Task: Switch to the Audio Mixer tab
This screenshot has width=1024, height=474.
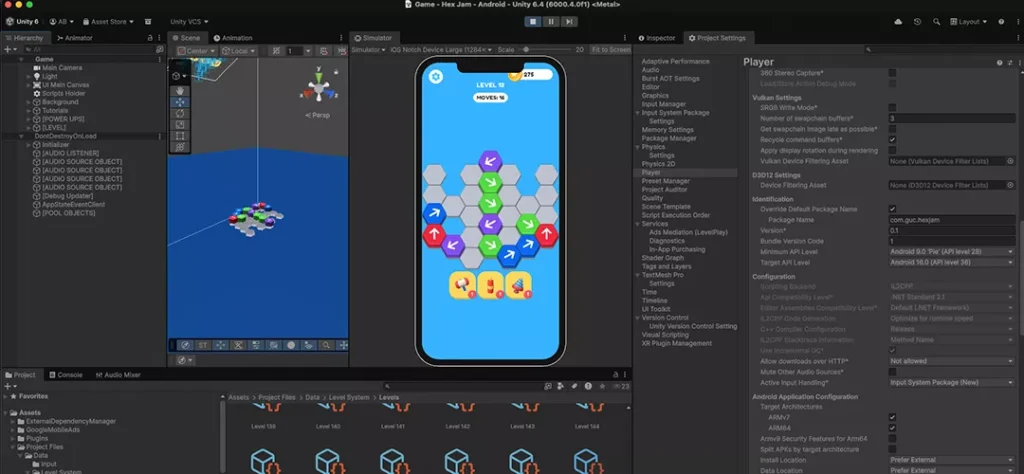Action: click(x=118, y=375)
